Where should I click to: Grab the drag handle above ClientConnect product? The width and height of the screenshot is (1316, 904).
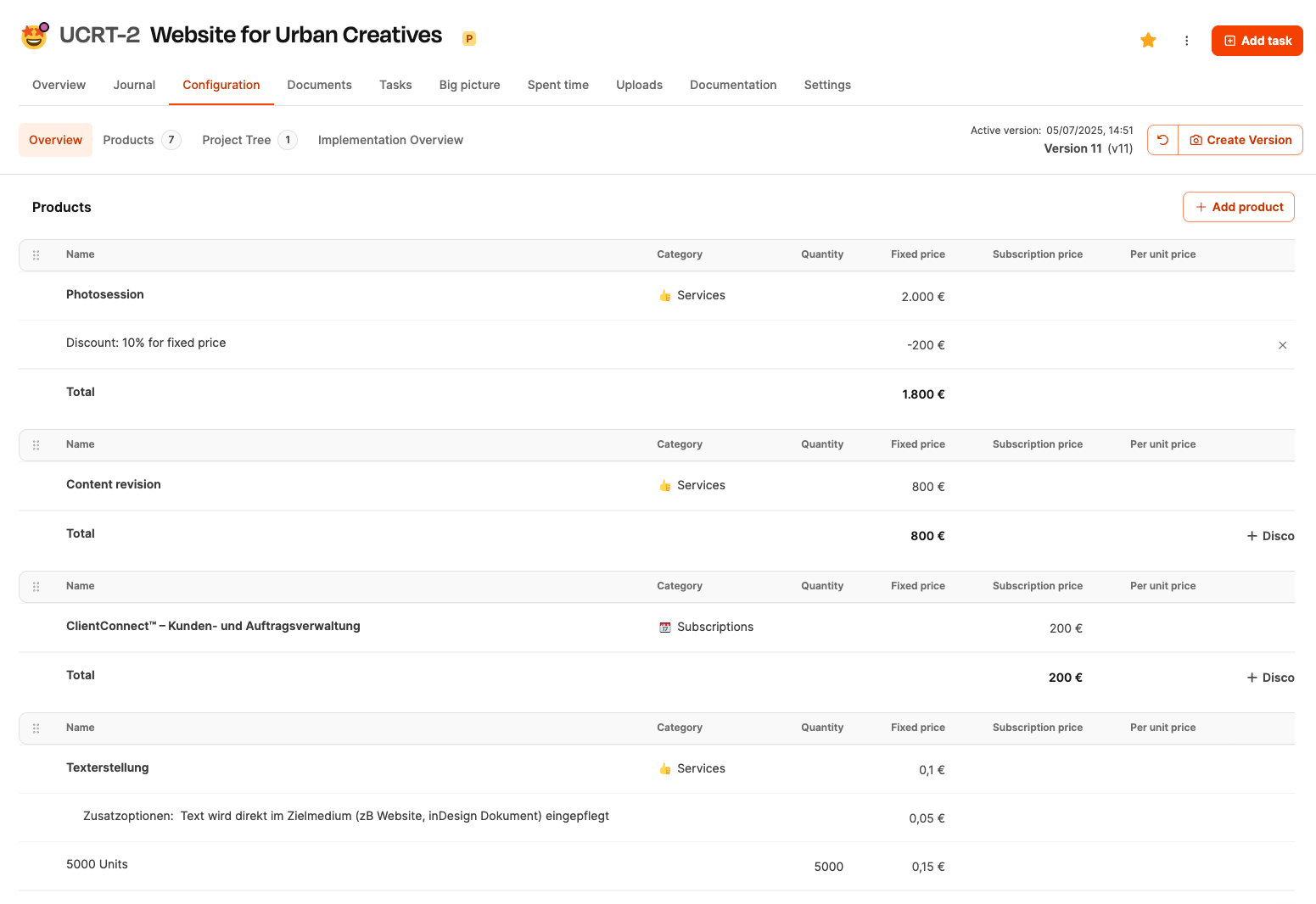pyautogui.click(x=36, y=587)
